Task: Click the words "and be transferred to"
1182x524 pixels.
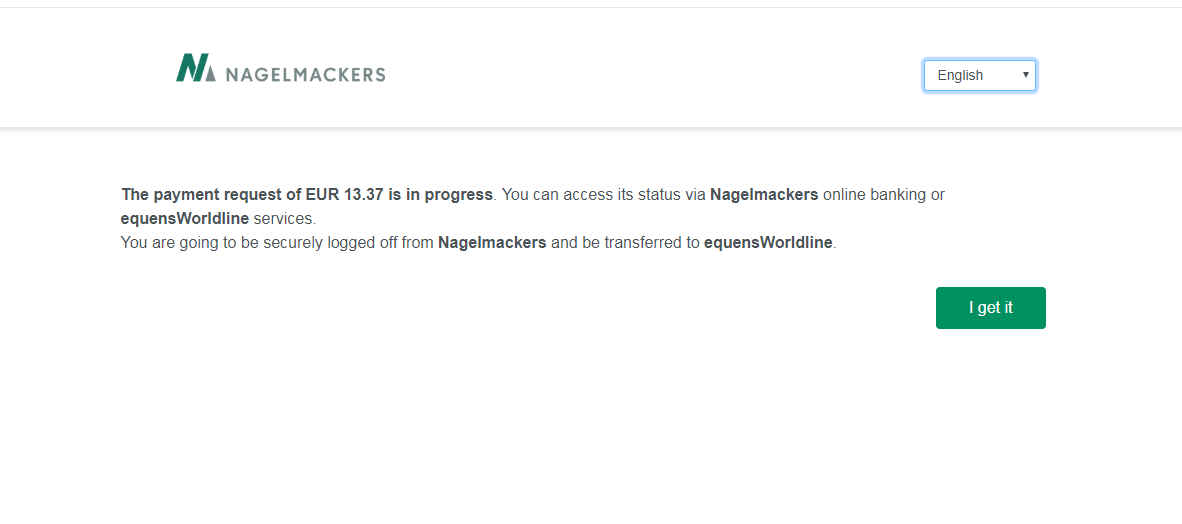Action: (625, 242)
